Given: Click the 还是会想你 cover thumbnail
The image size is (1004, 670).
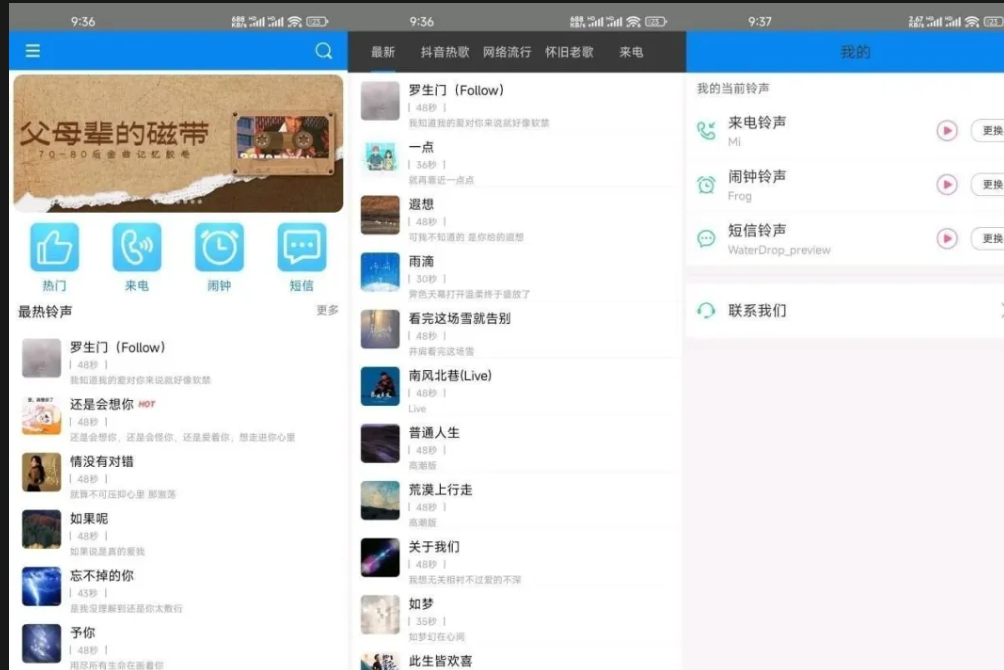Looking at the screenshot, I should pos(42,415).
